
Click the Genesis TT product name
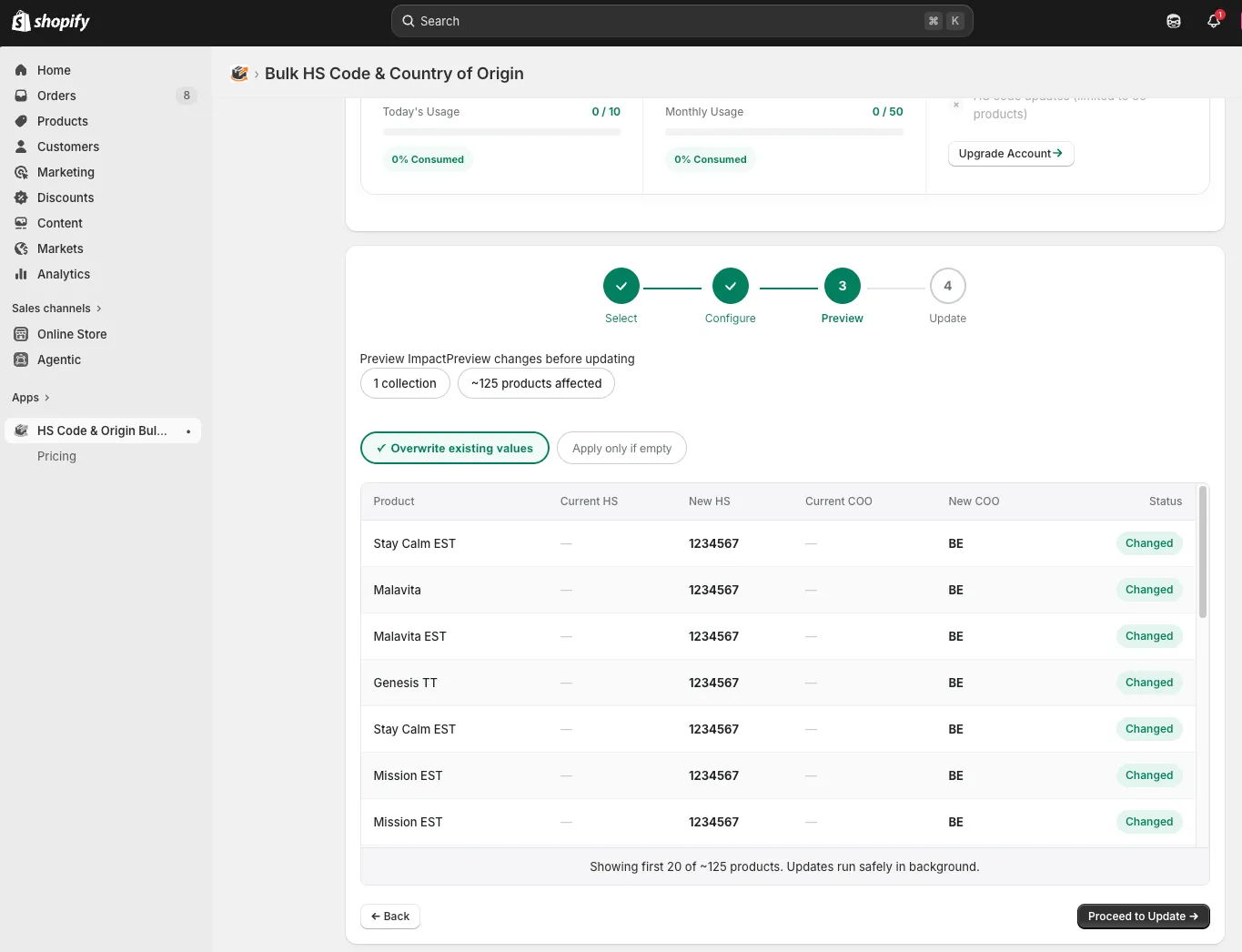click(405, 683)
